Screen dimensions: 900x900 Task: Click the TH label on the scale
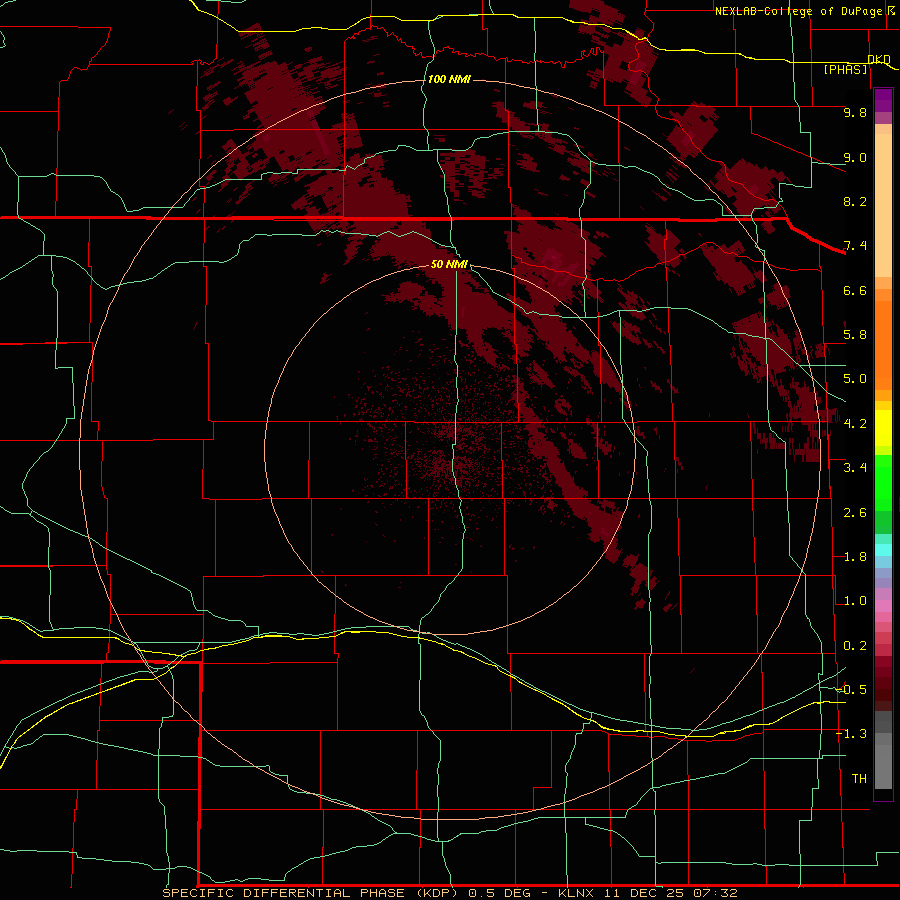click(x=859, y=779)
